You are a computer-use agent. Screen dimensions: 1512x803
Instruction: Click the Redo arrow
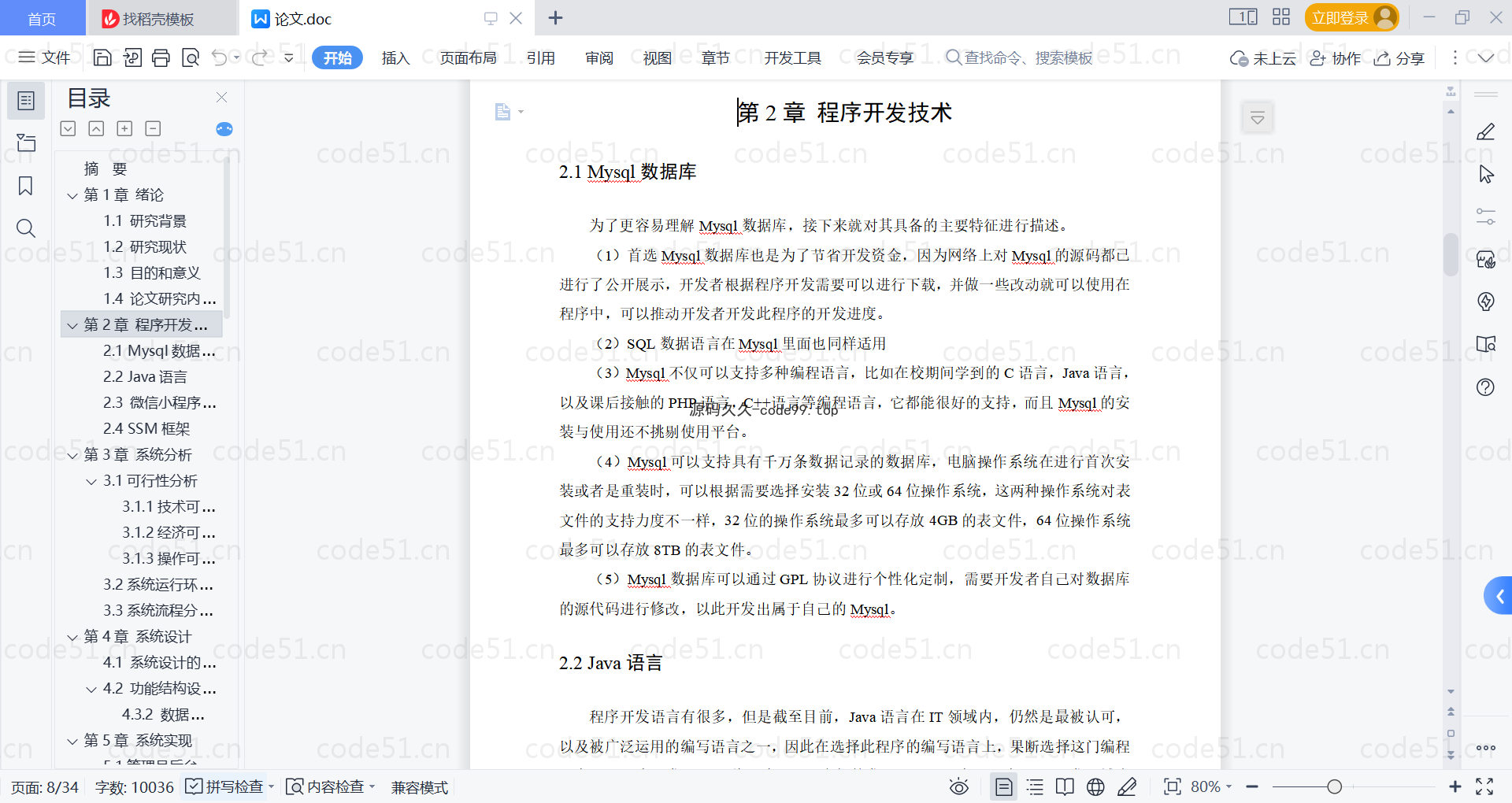click(x=259, y=57)
